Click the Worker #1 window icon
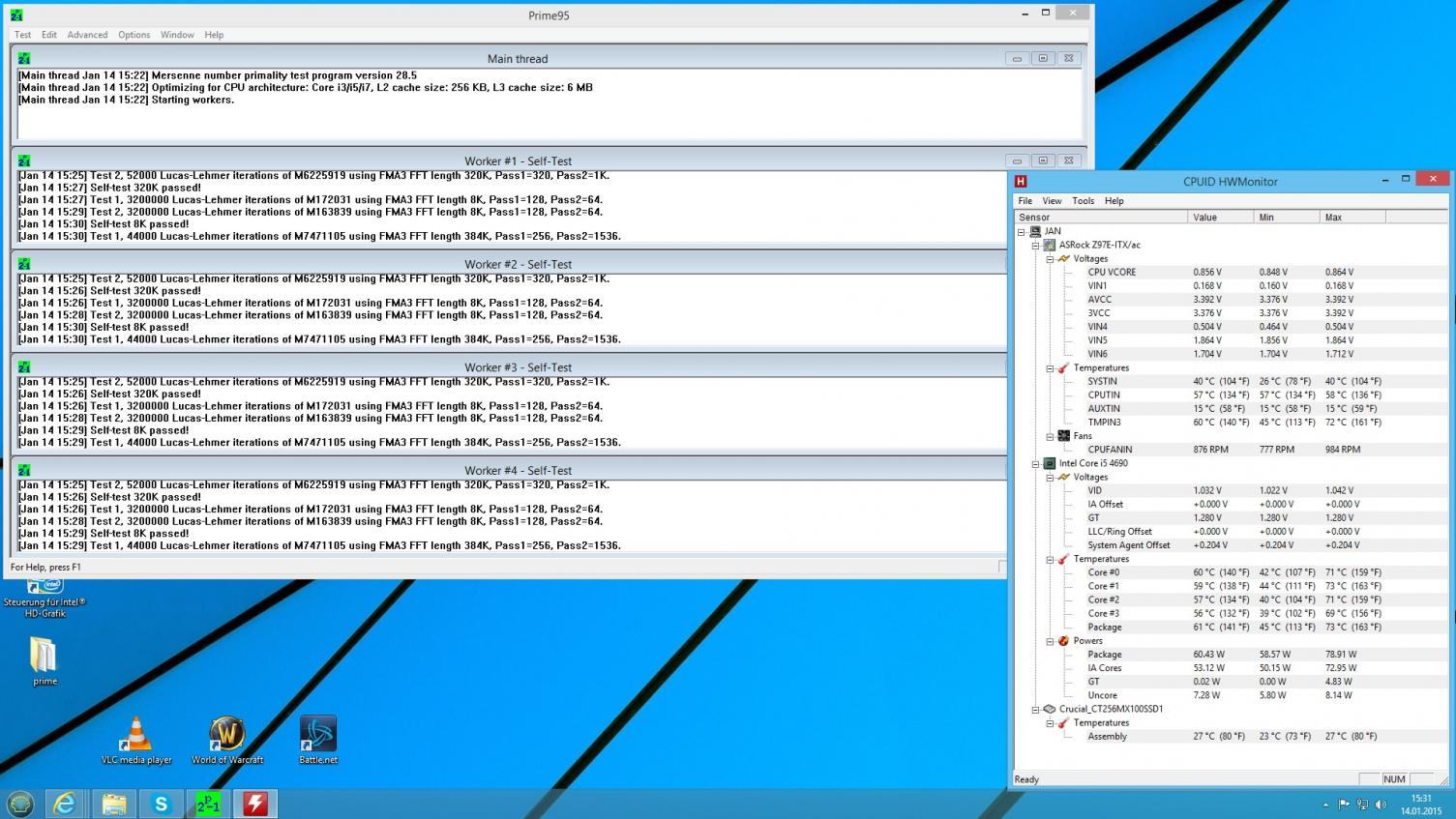 click(x=24, y=161)
